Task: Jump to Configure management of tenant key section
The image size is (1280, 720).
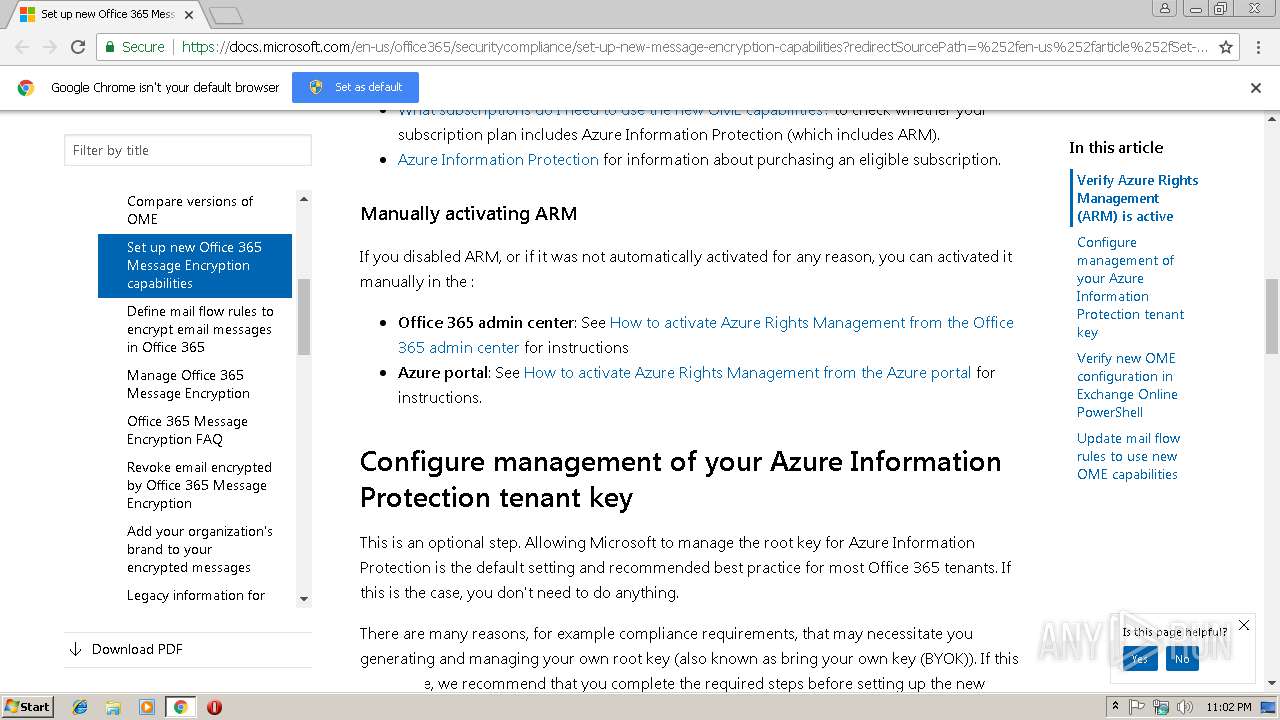Action: [x=1130, y=287]
